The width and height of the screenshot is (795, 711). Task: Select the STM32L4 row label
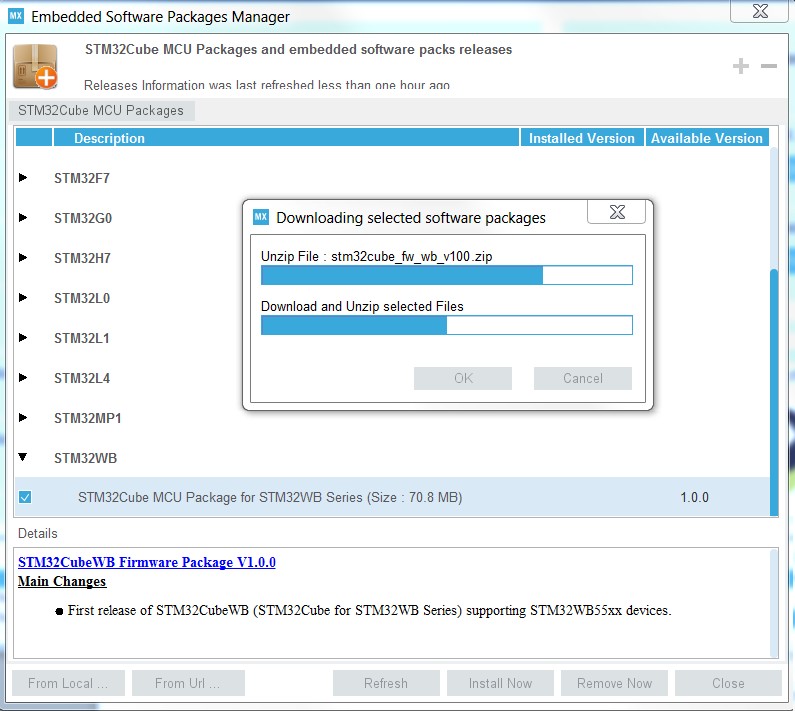click(x=82, y=379)
